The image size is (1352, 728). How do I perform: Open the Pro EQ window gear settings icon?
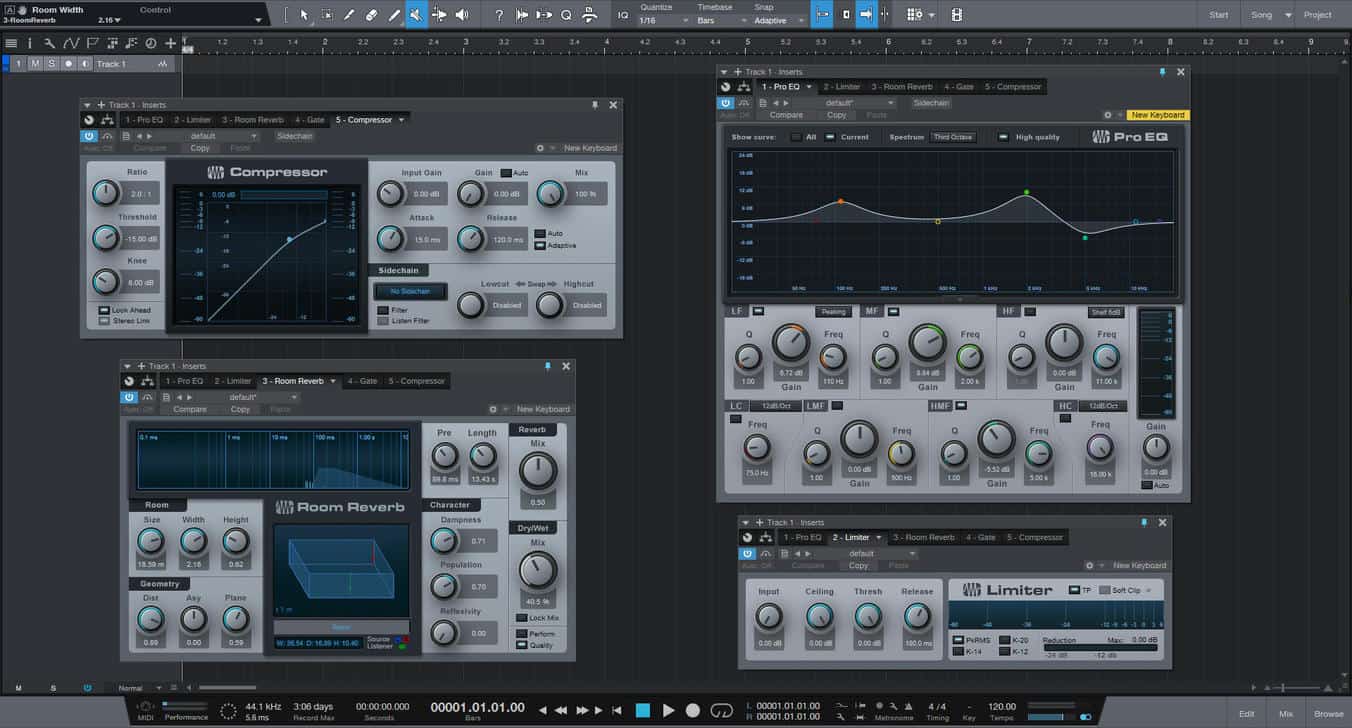[x=1107, y=115]
